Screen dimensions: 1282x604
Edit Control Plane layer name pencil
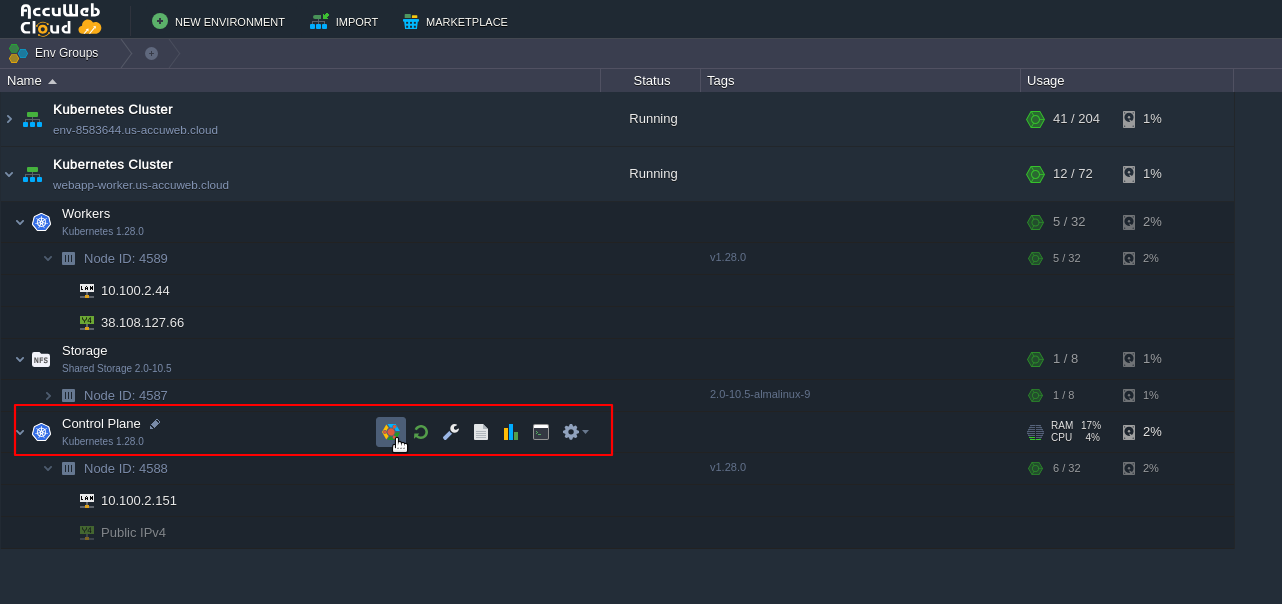tap(155, 424)
